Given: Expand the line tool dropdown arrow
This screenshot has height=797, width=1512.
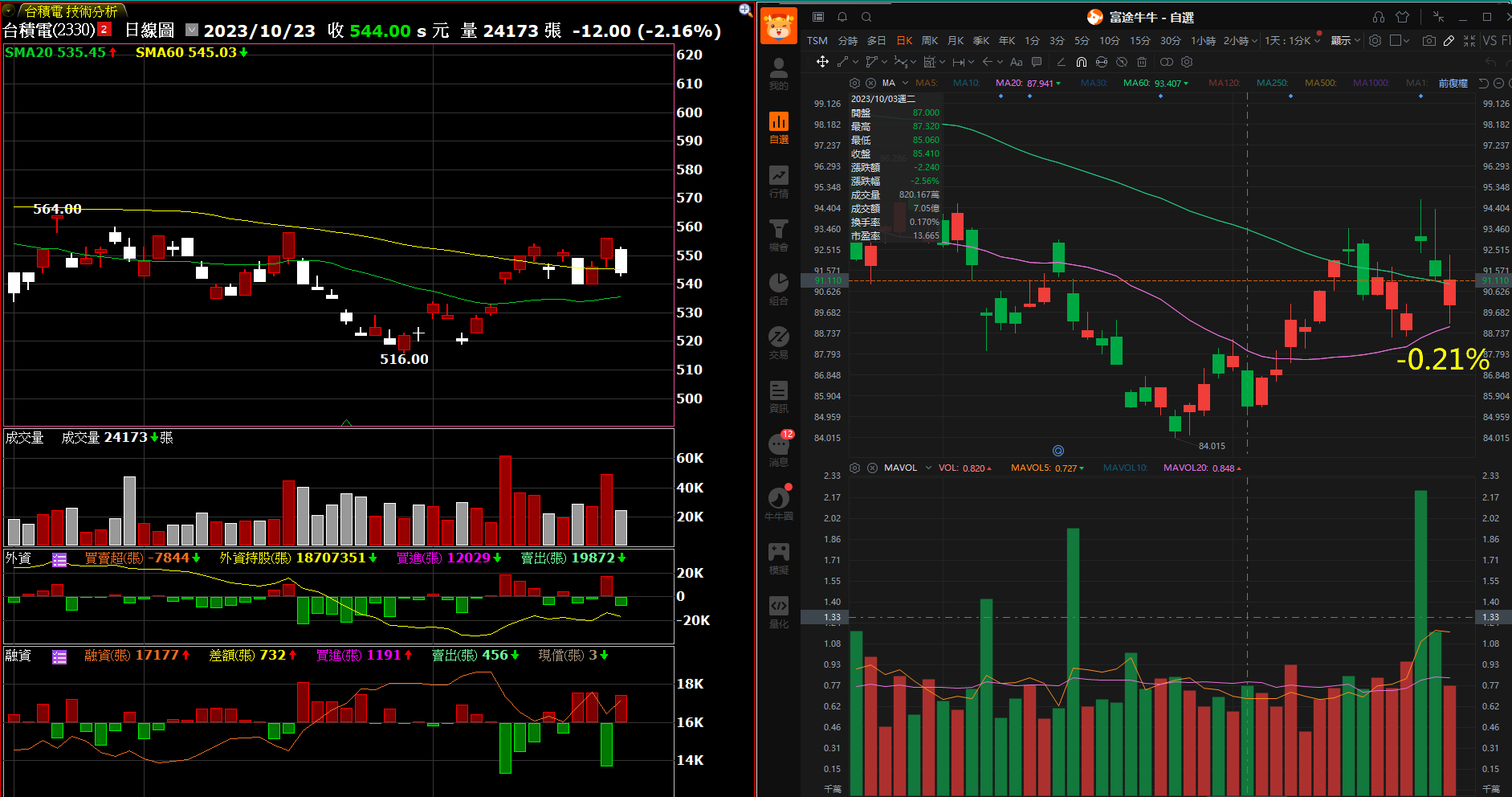Looking at the screenshot, I should [855, 62].
